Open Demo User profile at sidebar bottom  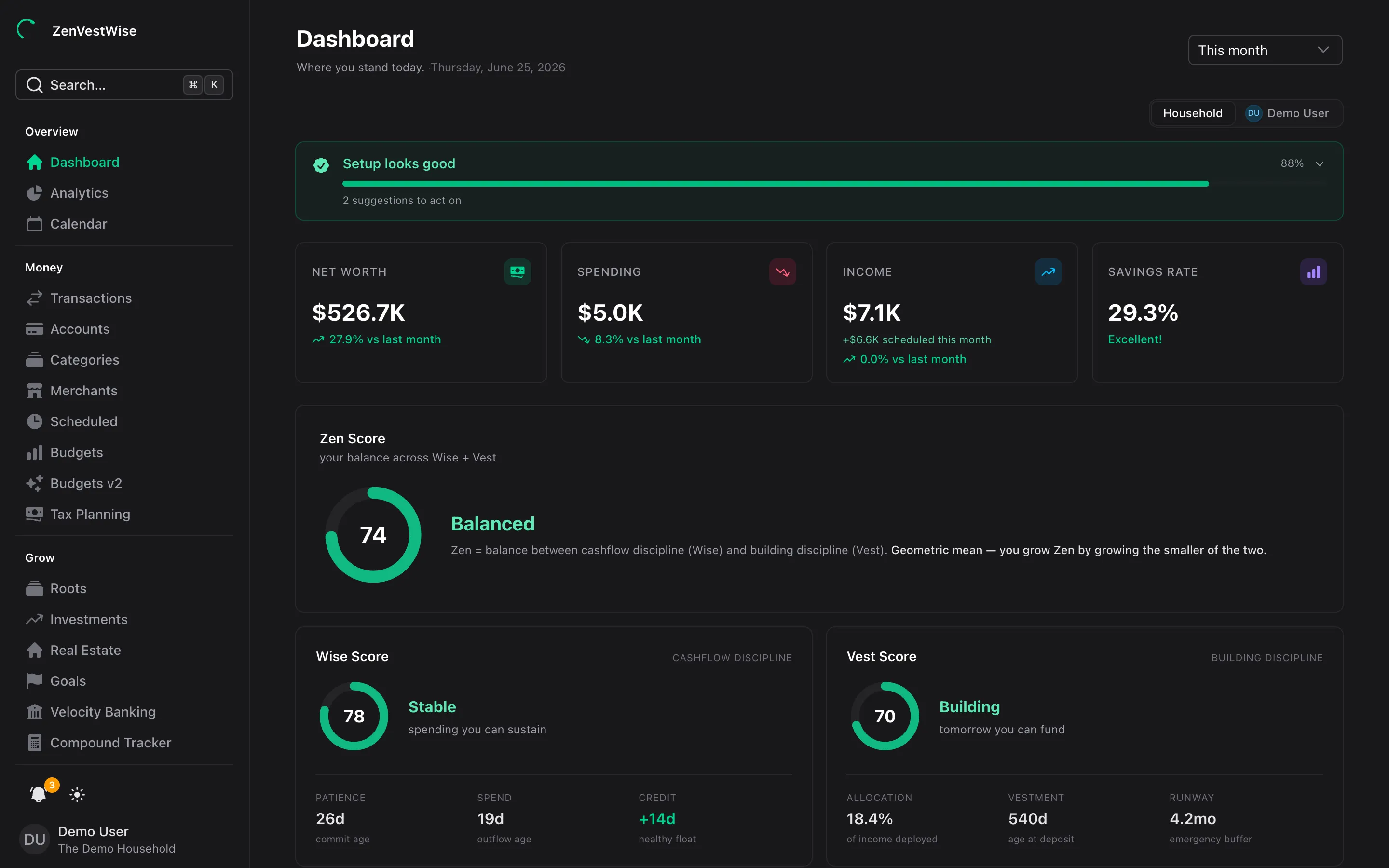(x=124, y=839)
